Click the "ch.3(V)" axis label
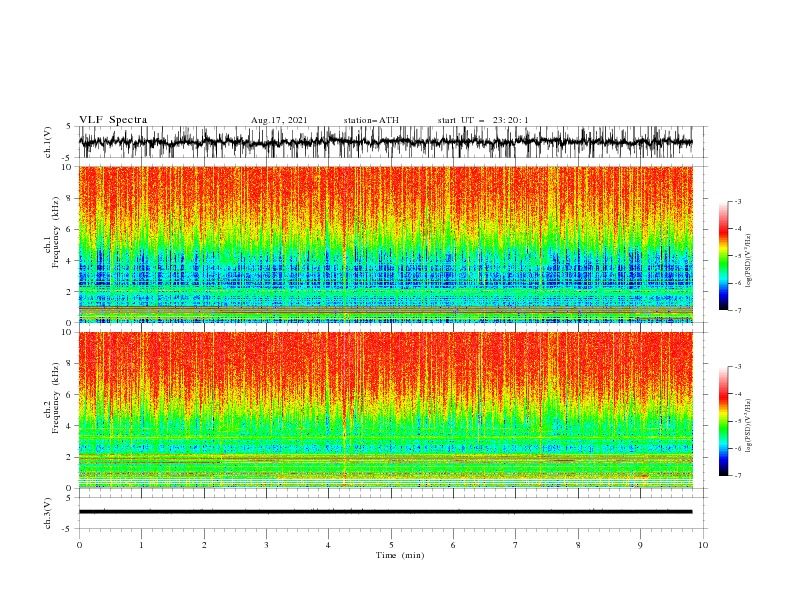This screenshot has height=612, width=792. pos(48,513)
